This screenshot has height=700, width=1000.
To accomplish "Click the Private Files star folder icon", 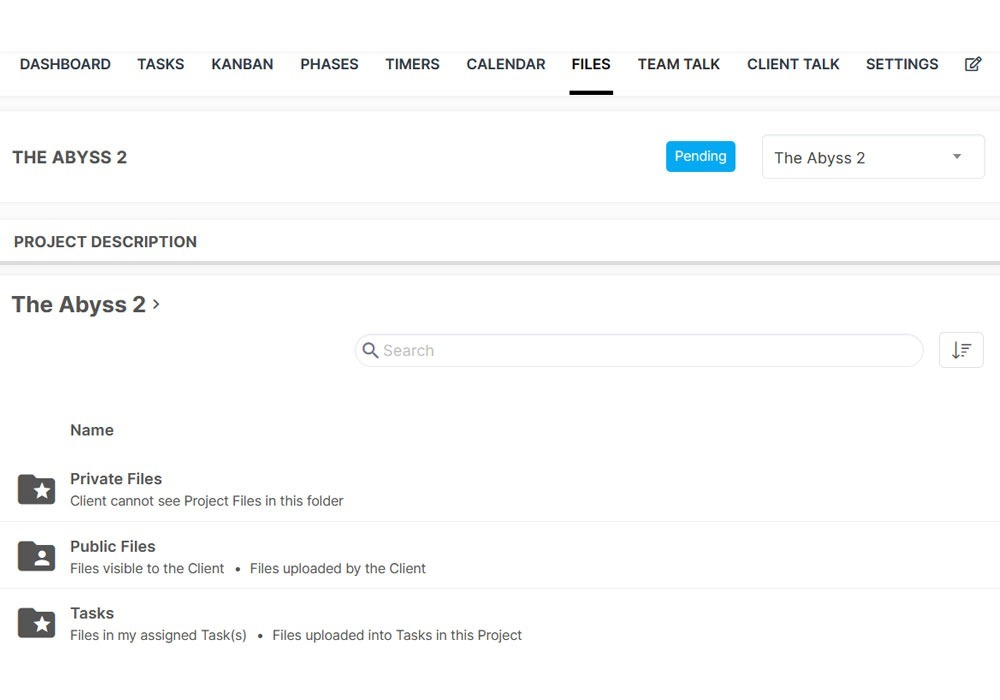I will click(x=37, y=489).
